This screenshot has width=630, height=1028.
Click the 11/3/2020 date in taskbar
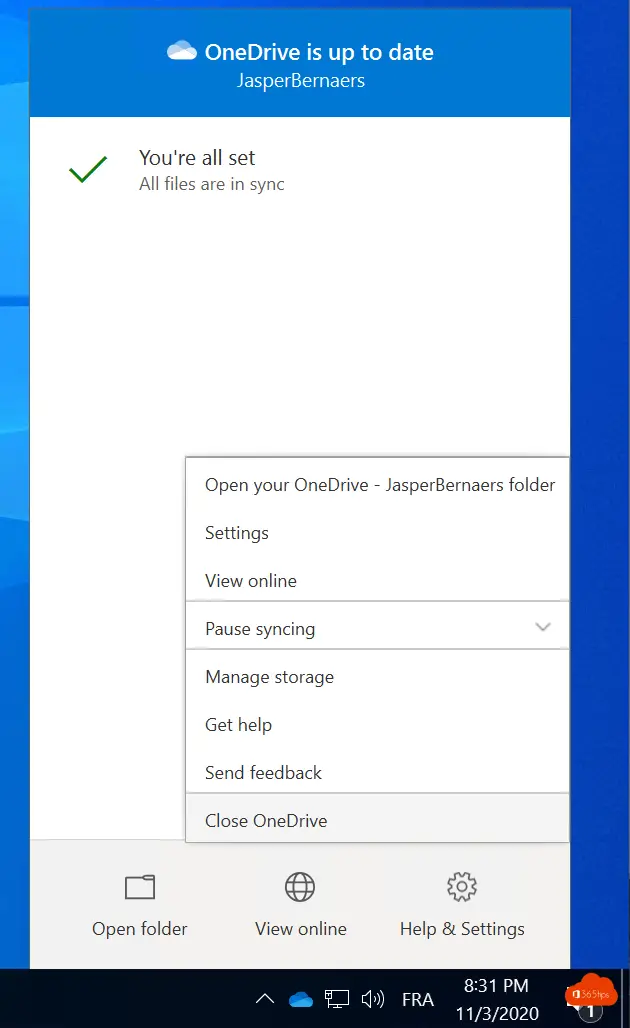(497, 1014)
